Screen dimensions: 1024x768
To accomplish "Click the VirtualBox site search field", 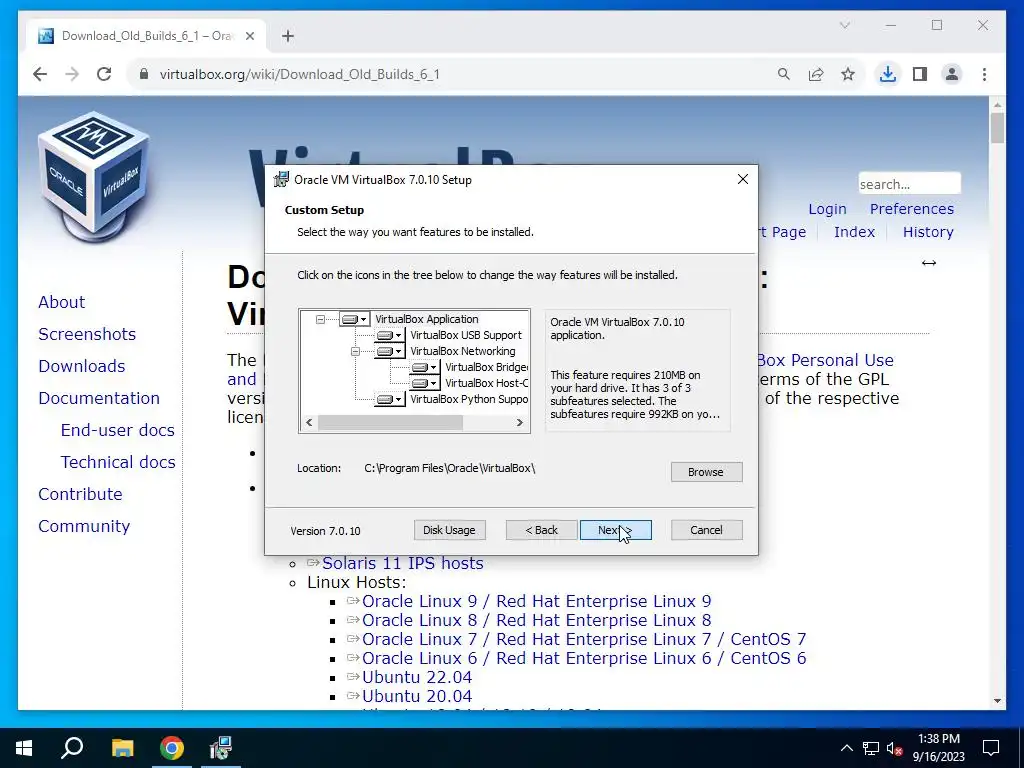I will [909, 184].
